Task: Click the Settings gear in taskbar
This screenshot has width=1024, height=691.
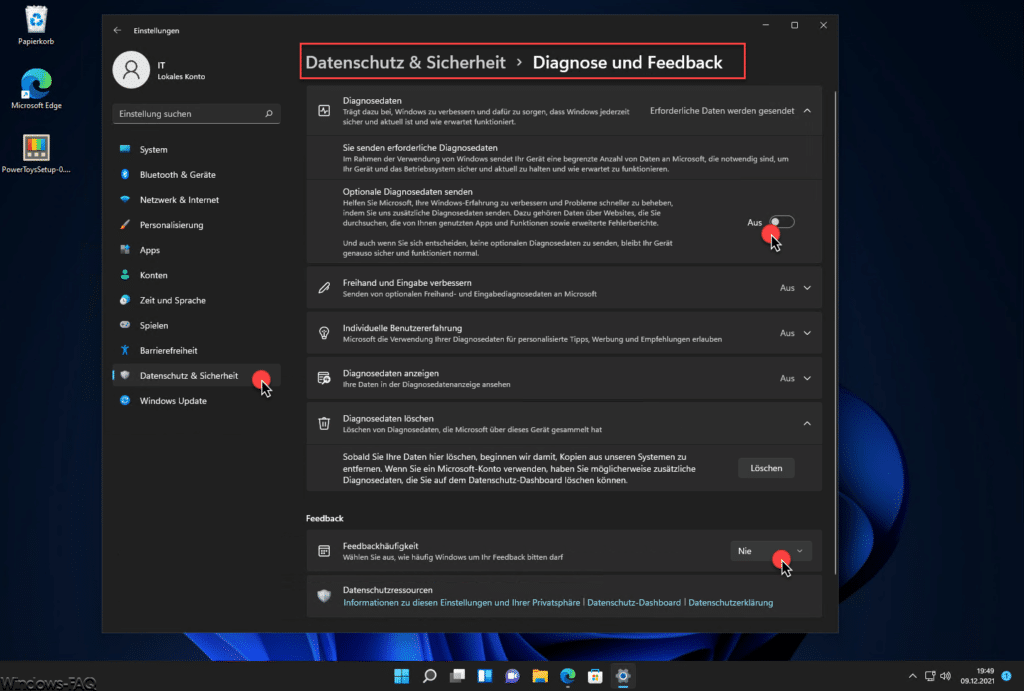Action: pyautogui.click(x=623, y=676)
